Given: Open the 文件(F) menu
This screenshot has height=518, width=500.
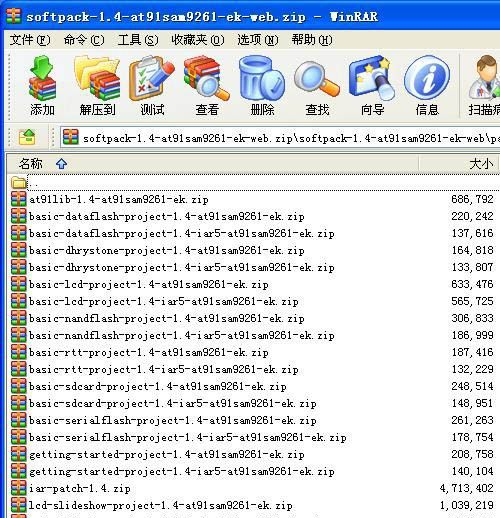Looking at the screenshot, I should click(x=30, y=40).
